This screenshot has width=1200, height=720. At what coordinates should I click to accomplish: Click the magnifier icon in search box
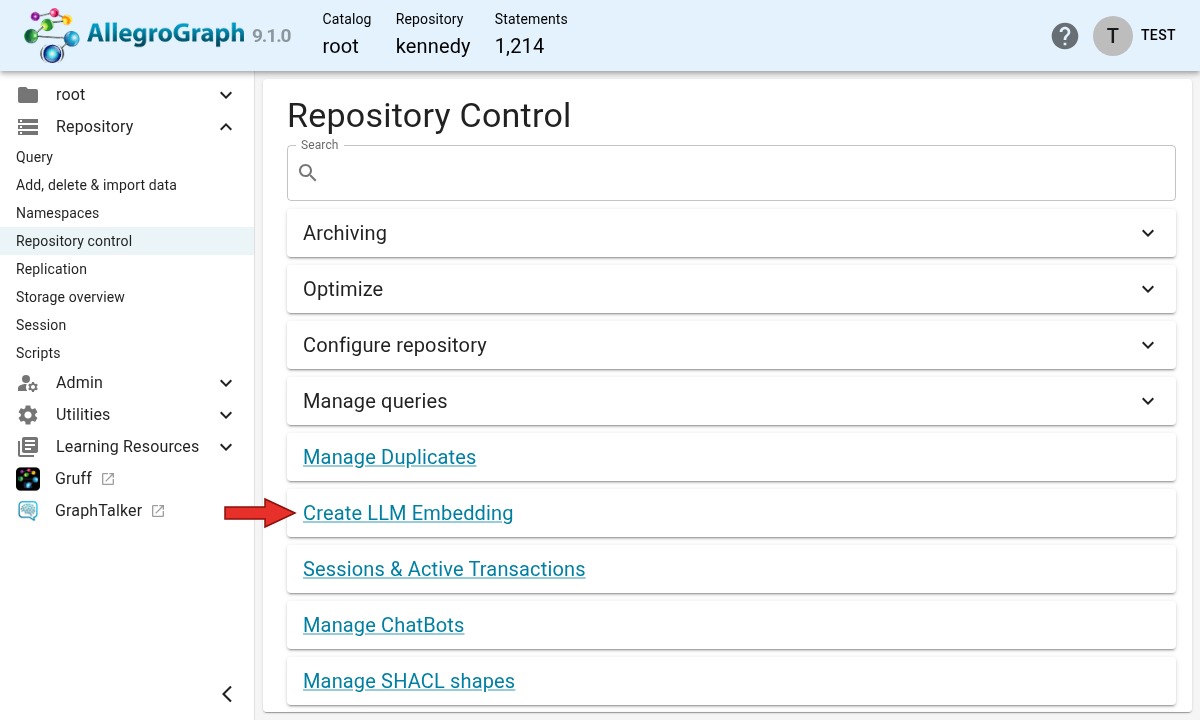click(x=308, y=173)
